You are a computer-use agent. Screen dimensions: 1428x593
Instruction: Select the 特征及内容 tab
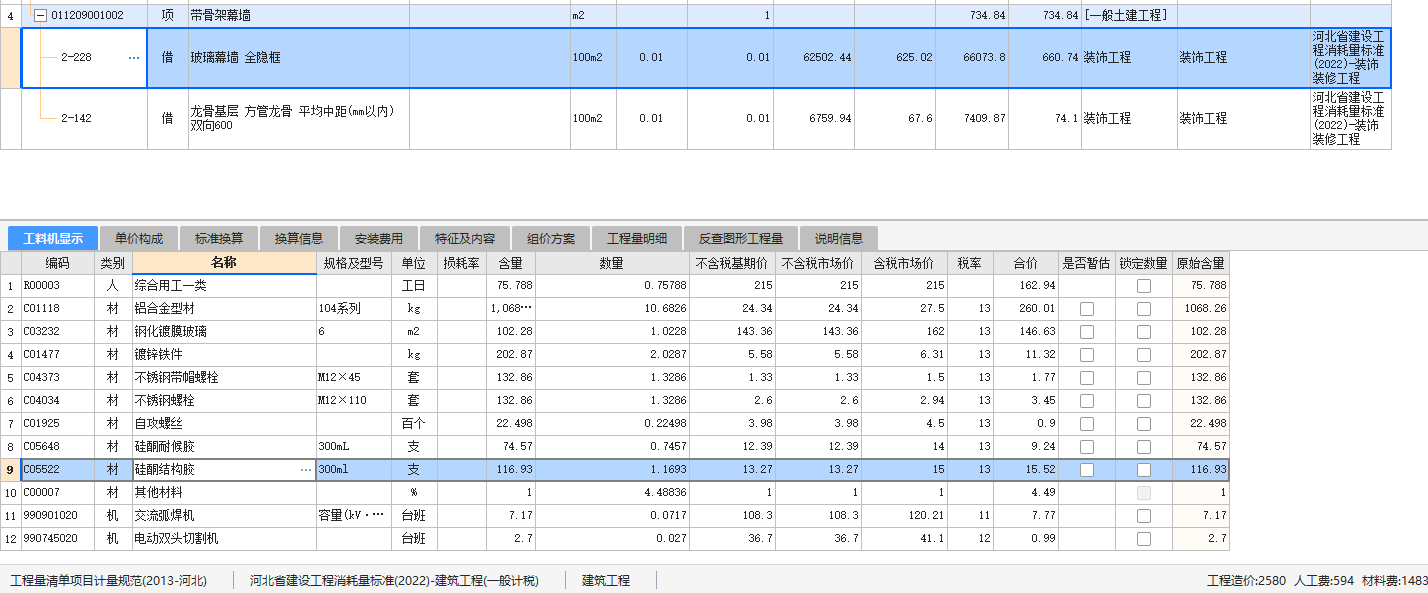pos(465,238)
